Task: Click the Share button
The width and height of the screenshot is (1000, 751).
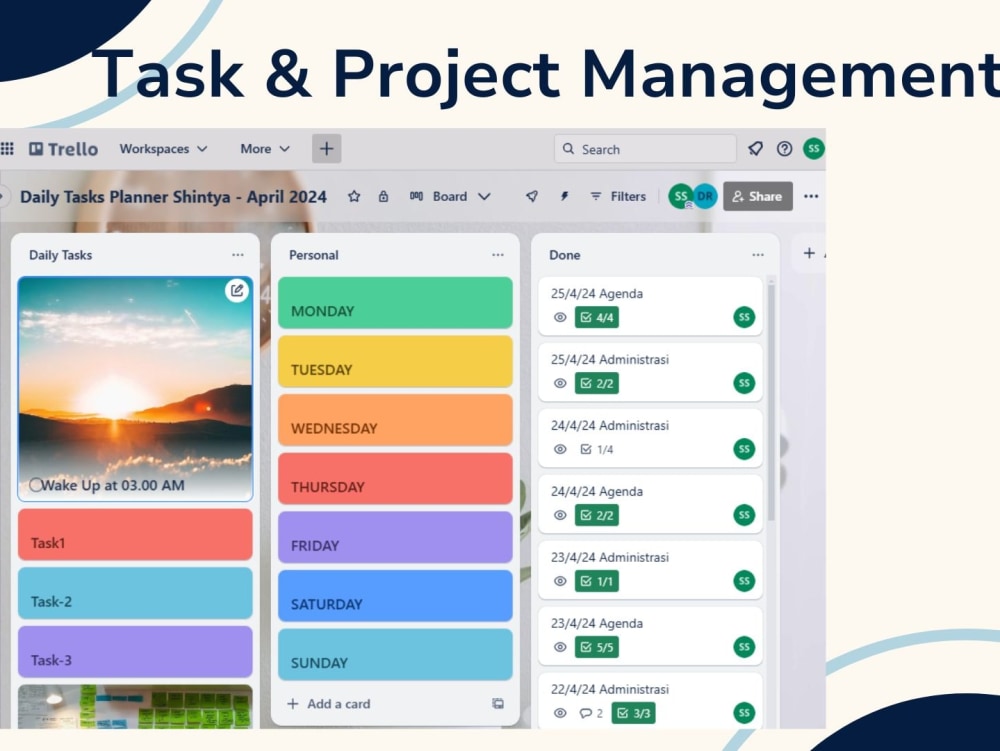Action: (758, 196)
